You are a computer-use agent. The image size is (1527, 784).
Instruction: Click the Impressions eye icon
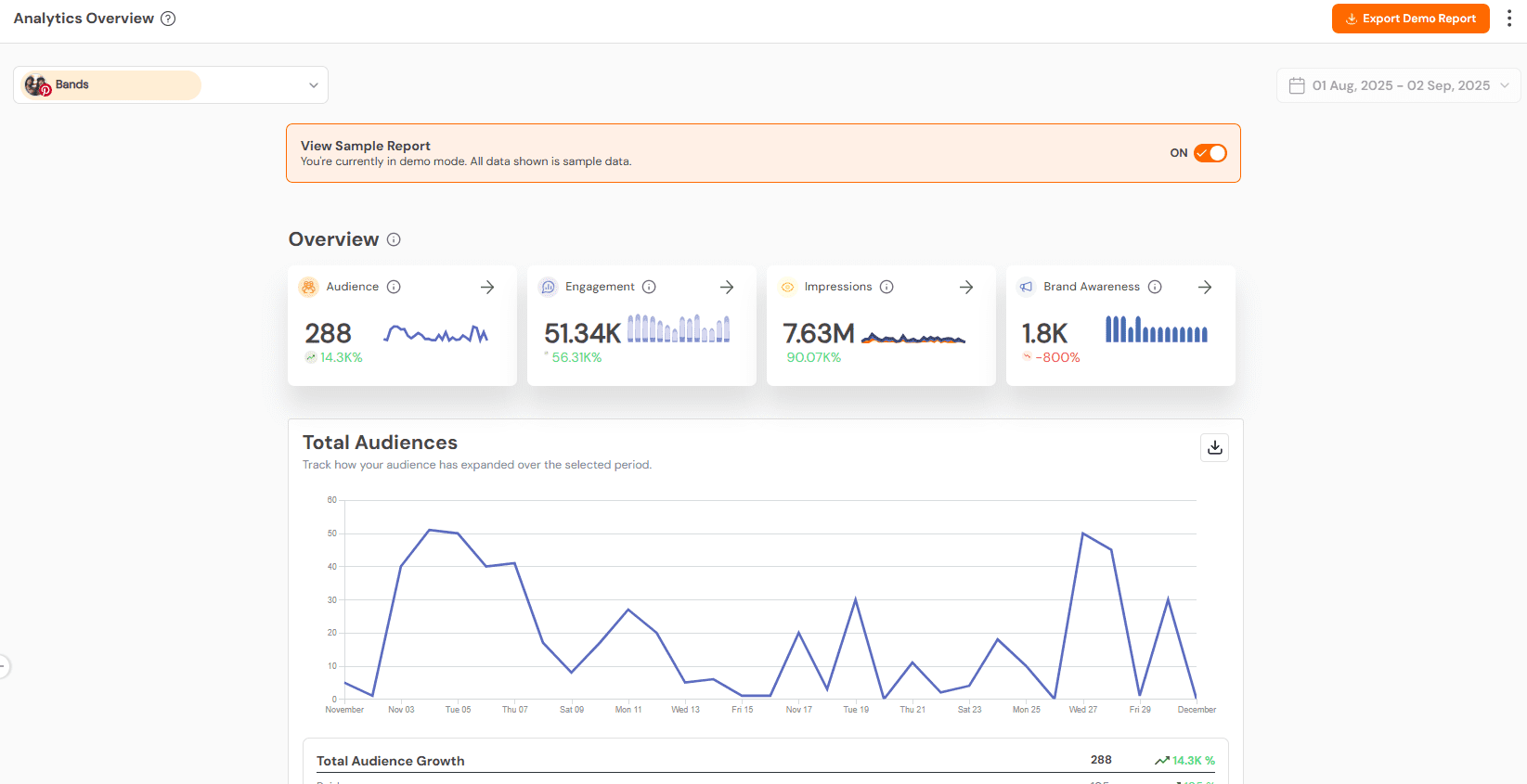[787, 288]
